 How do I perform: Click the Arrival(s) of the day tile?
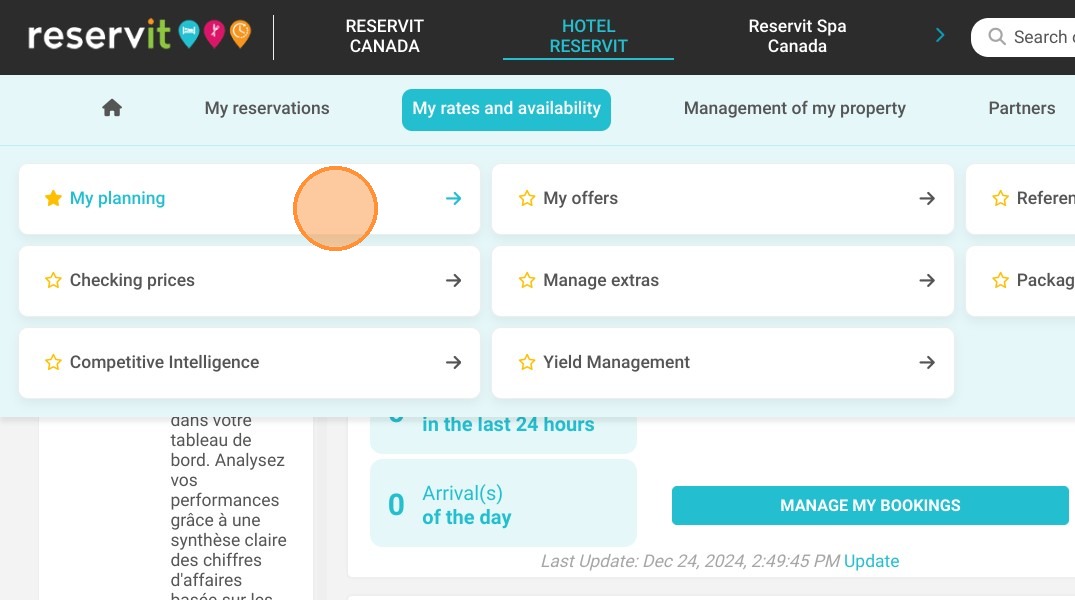pos(503,503)
